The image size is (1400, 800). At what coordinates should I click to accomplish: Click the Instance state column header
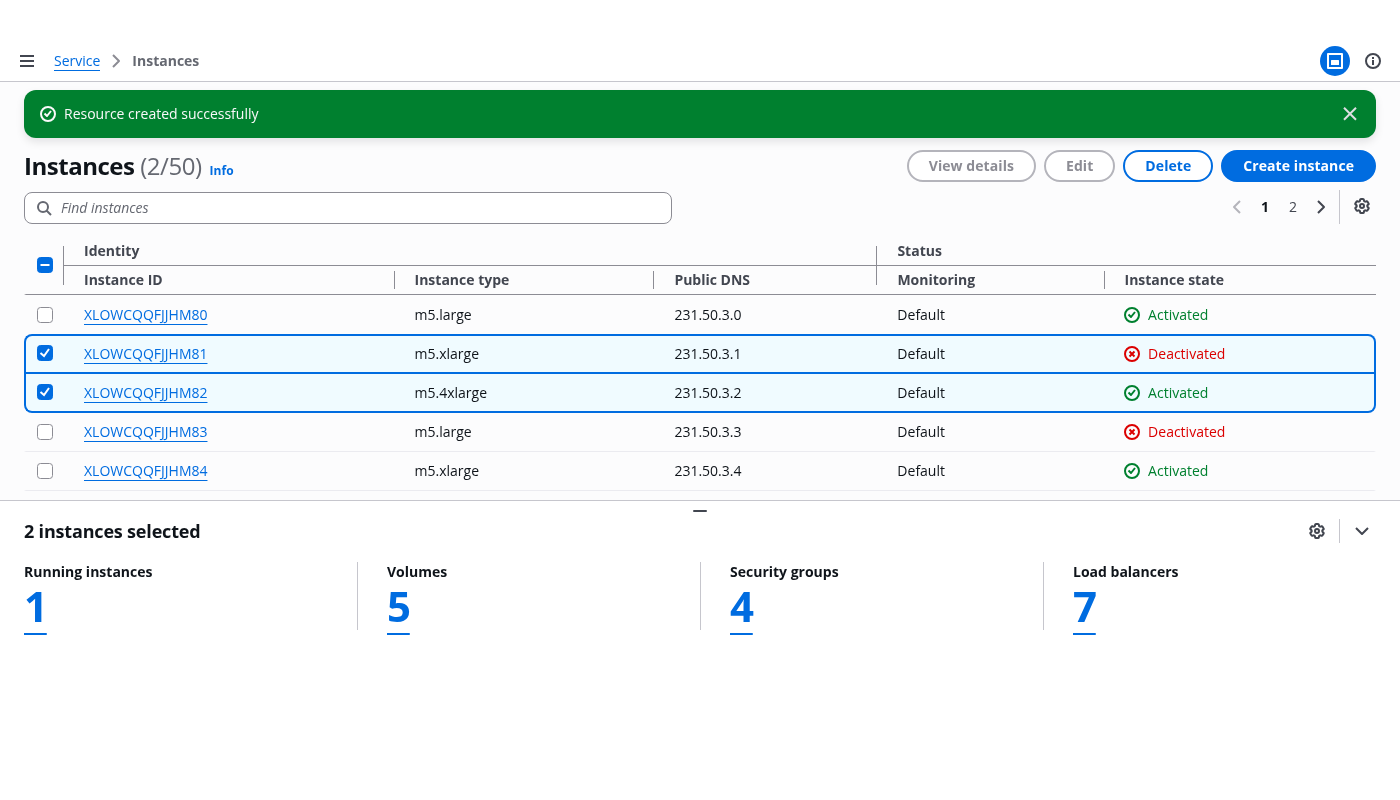coord(1174,280)
